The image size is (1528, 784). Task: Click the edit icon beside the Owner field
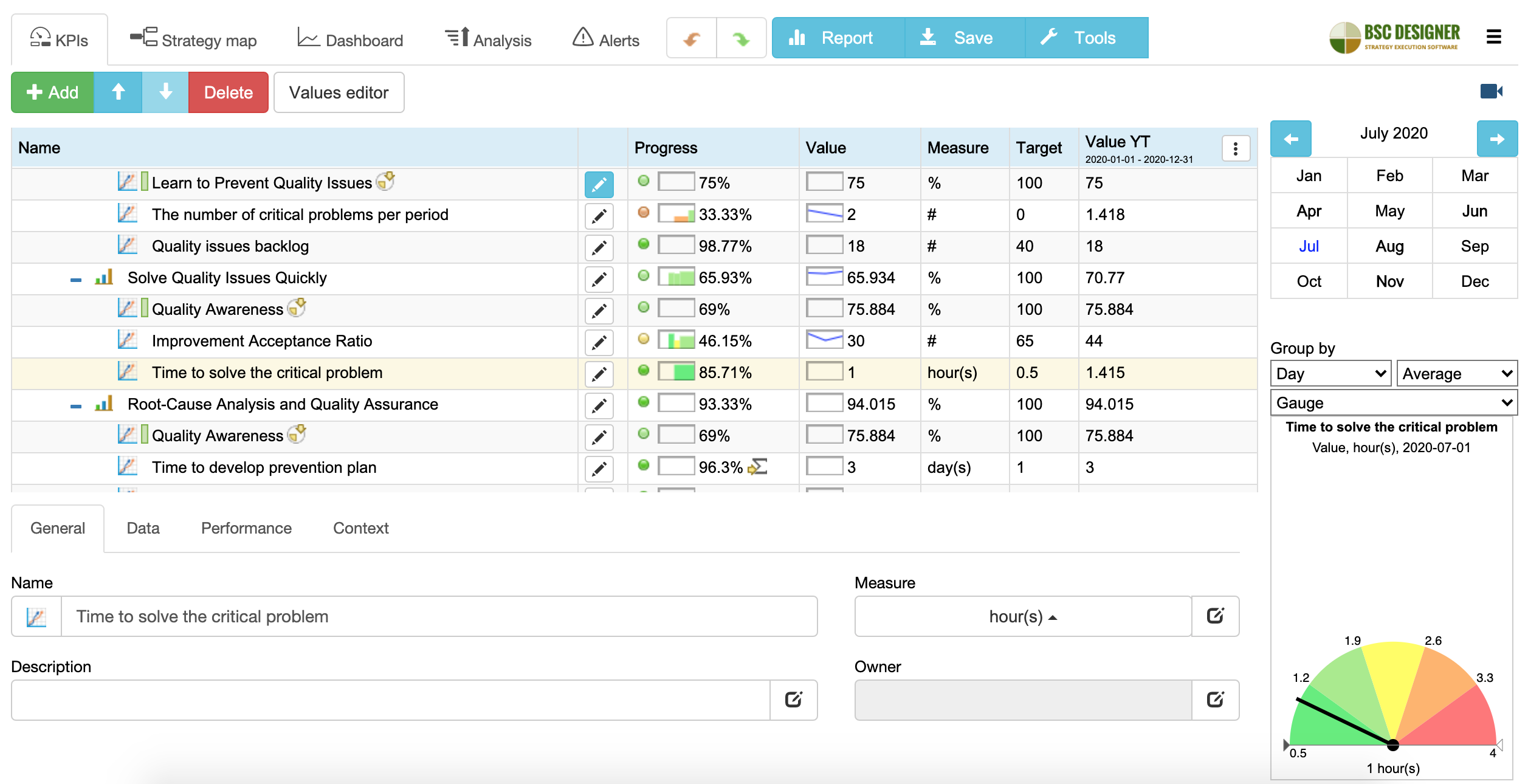(1214, 699)
